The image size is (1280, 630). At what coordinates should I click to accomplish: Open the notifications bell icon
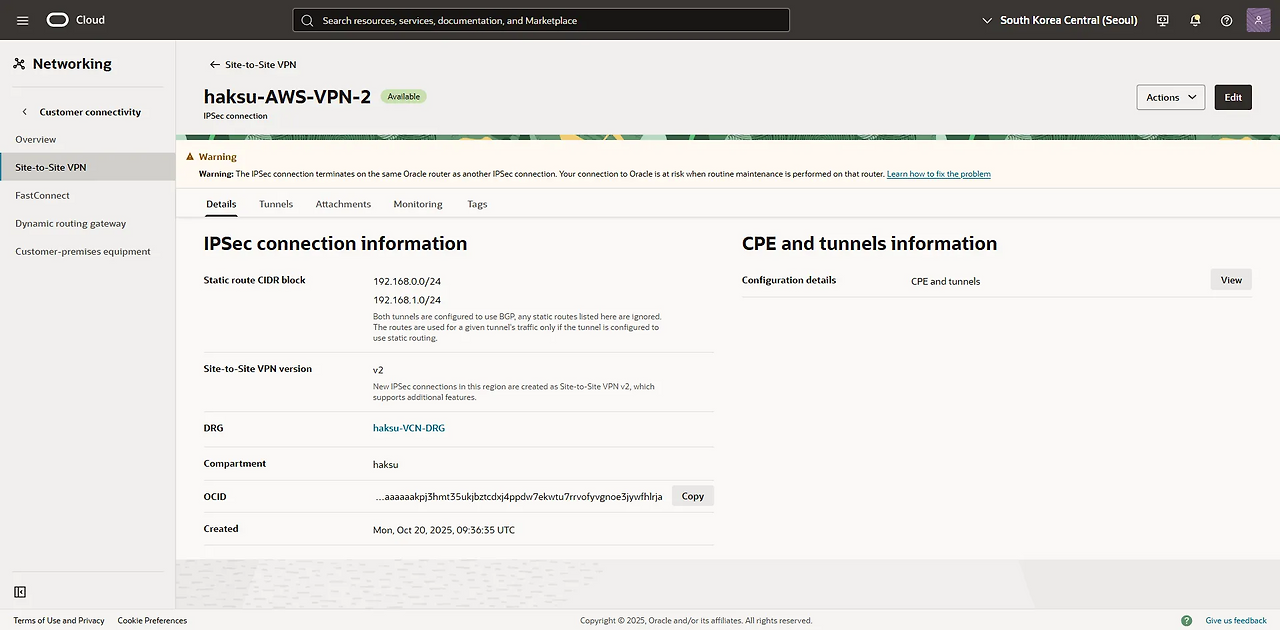coord(1195,20)
